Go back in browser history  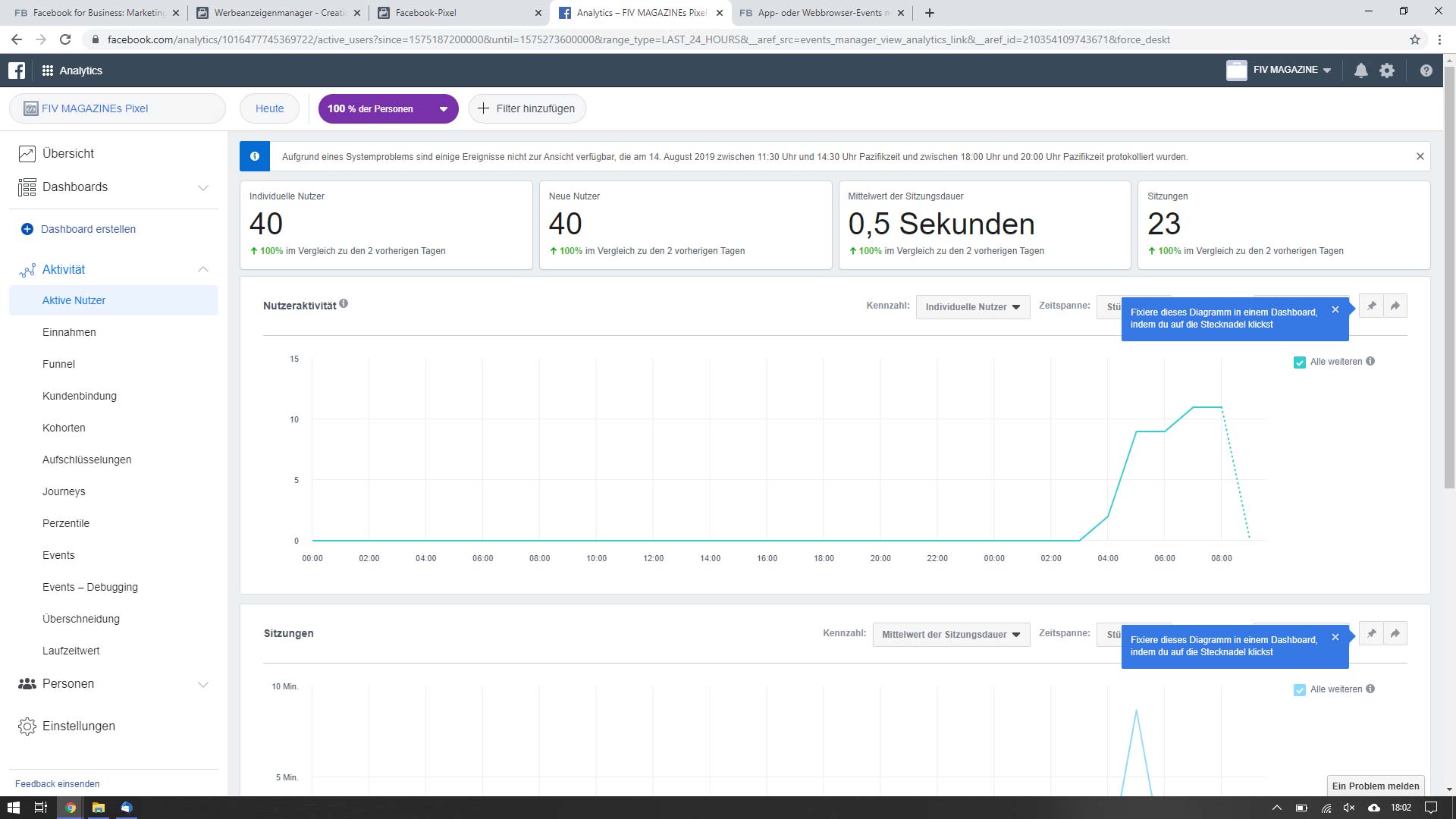click(17, 39)
